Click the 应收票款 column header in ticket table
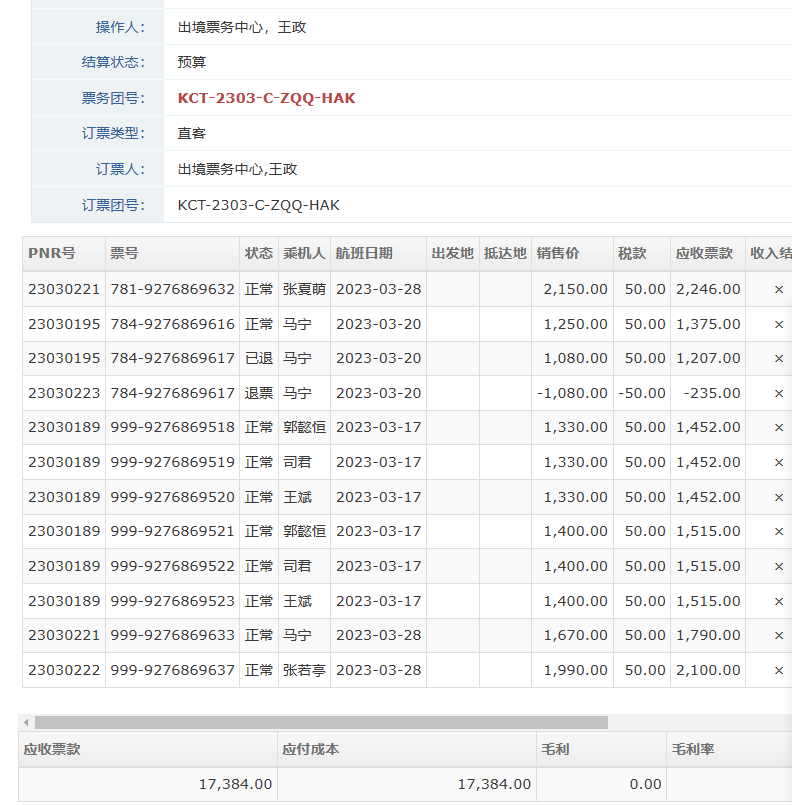Viewport: 792px width, 805px height. pyautogui.click(x=704, y=253)
